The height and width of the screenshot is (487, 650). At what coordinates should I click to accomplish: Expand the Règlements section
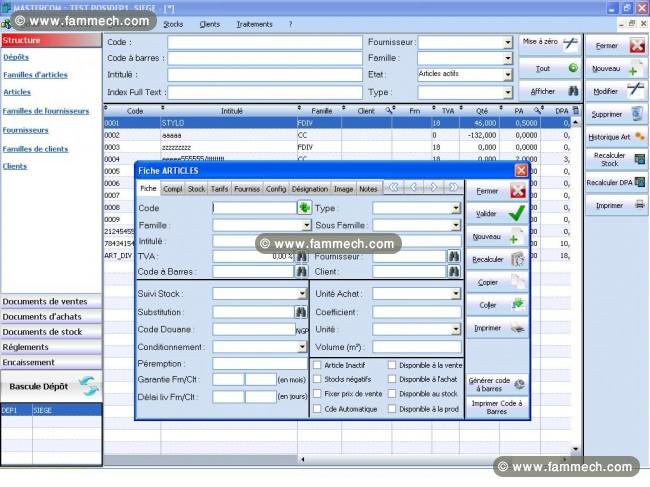pos(51,347)
